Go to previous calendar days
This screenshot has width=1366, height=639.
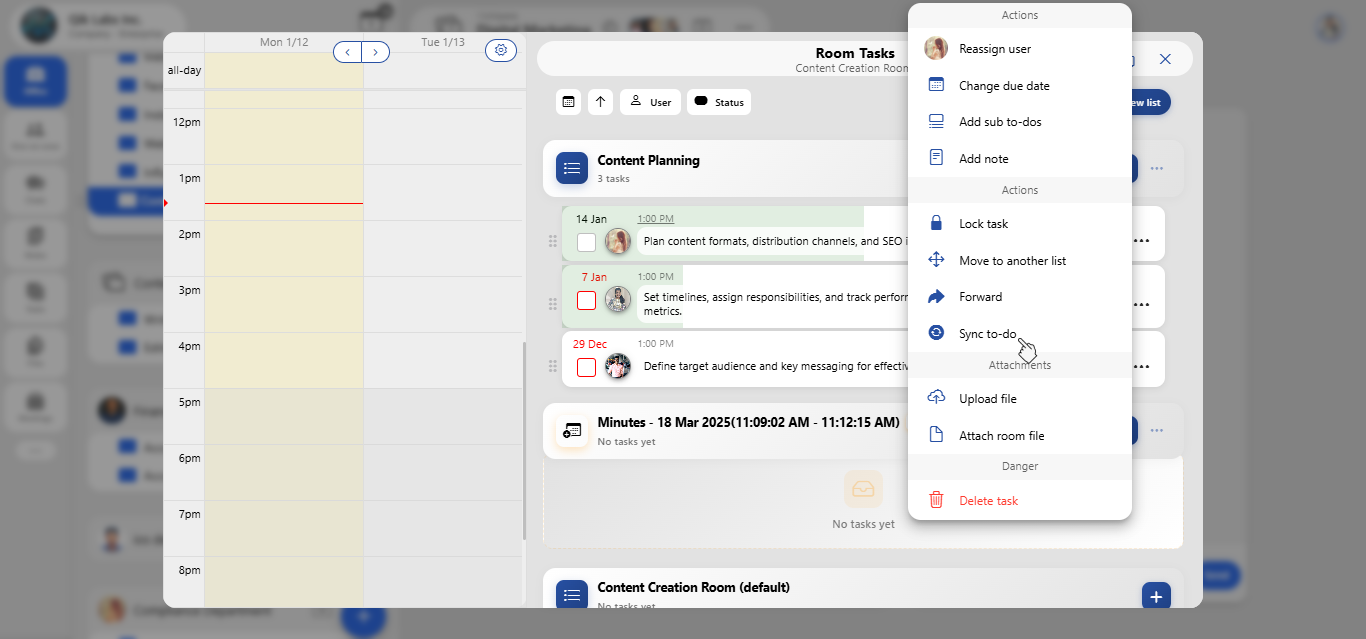[347, 52]
